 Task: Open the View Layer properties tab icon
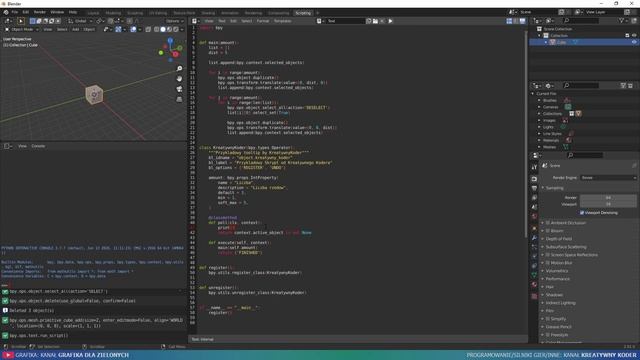(x=534, y=198)
